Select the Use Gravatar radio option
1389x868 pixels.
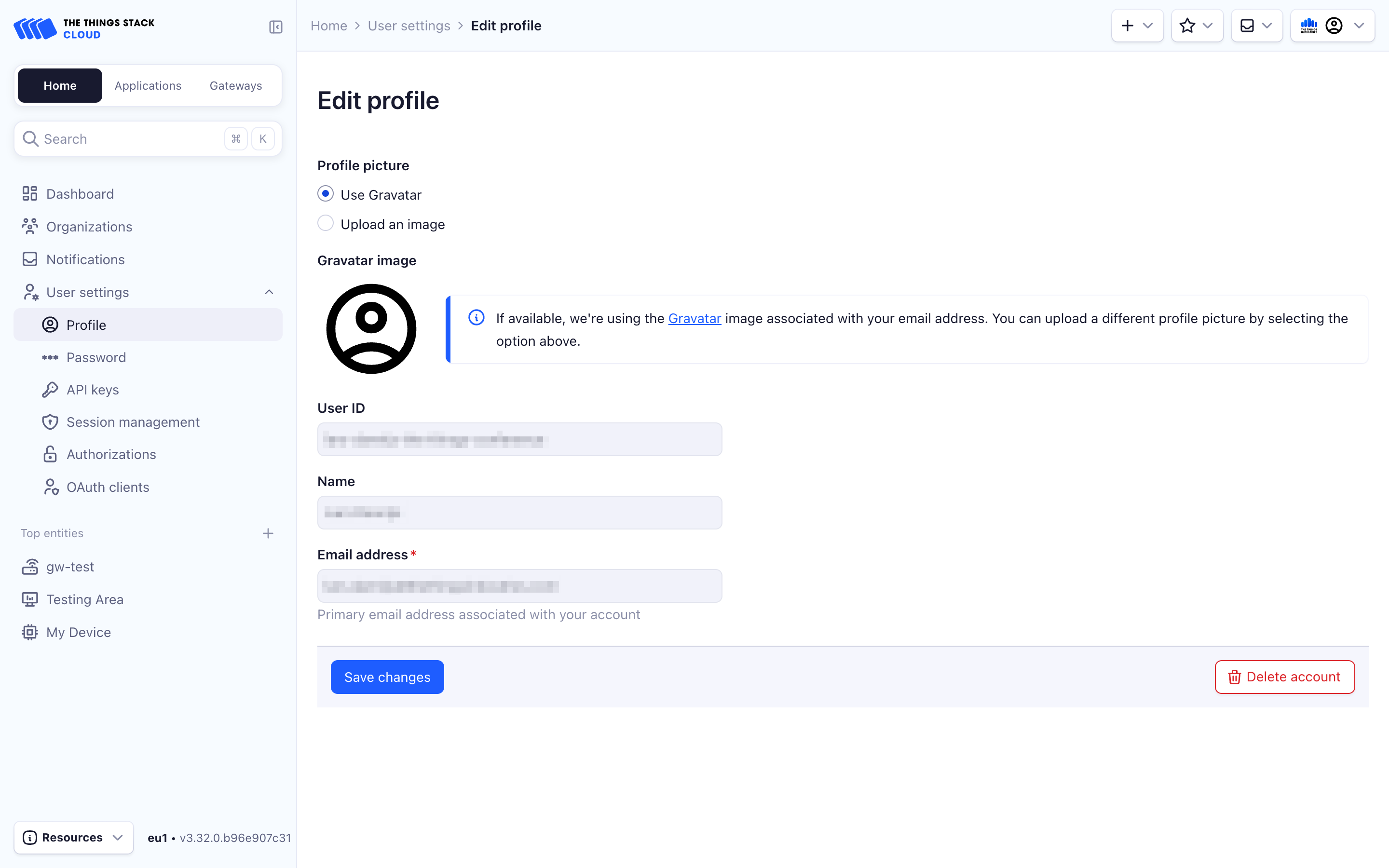coord(326,194)
